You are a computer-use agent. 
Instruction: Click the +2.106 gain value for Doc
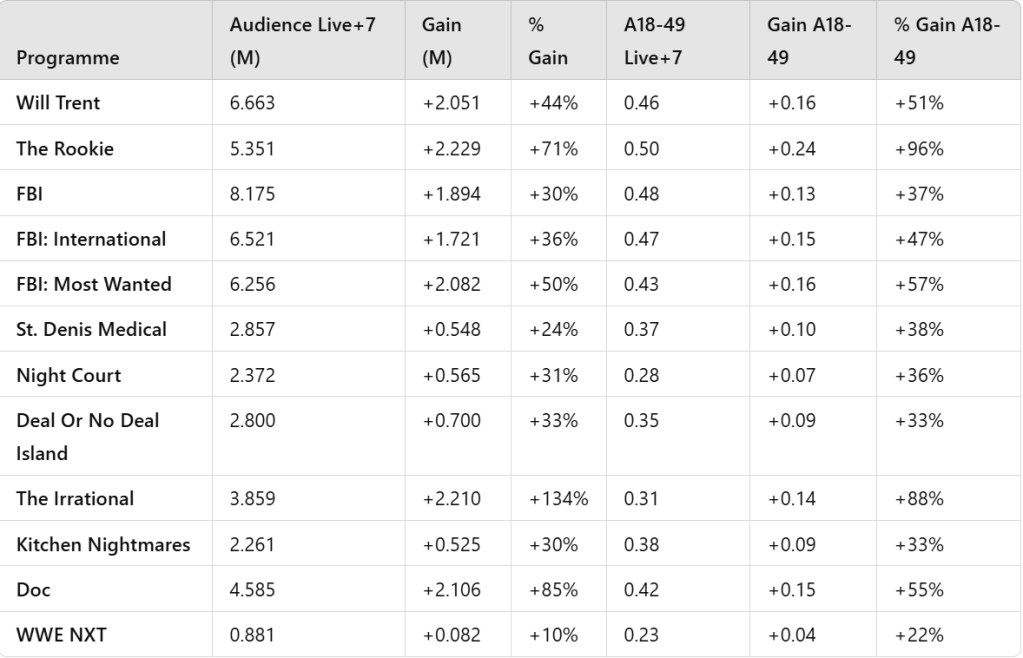451,589
